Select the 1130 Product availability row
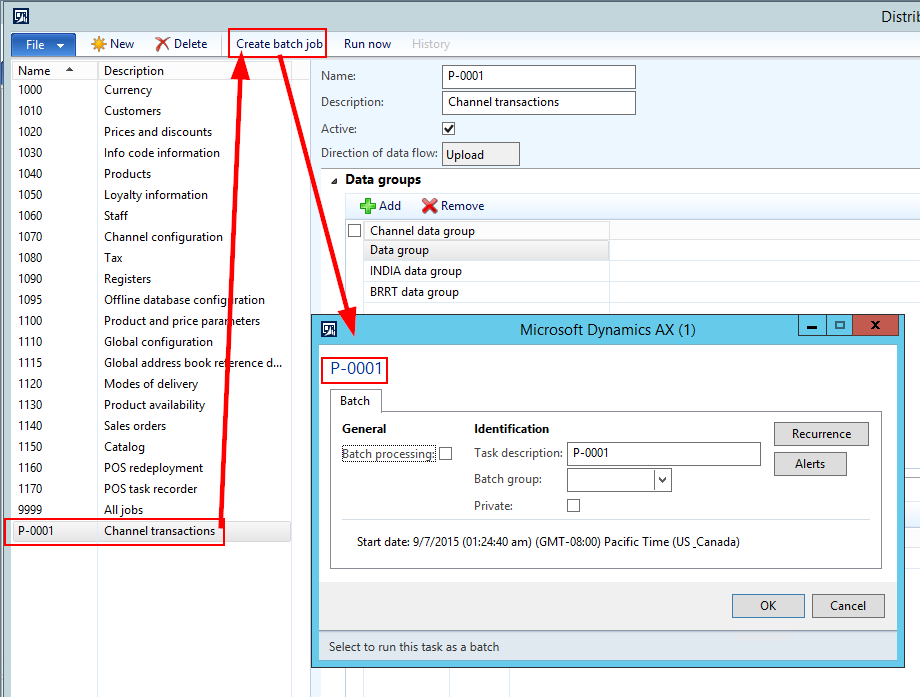This screenshot has width=920, height=697. pyautogui.click(x=151, y=405)
